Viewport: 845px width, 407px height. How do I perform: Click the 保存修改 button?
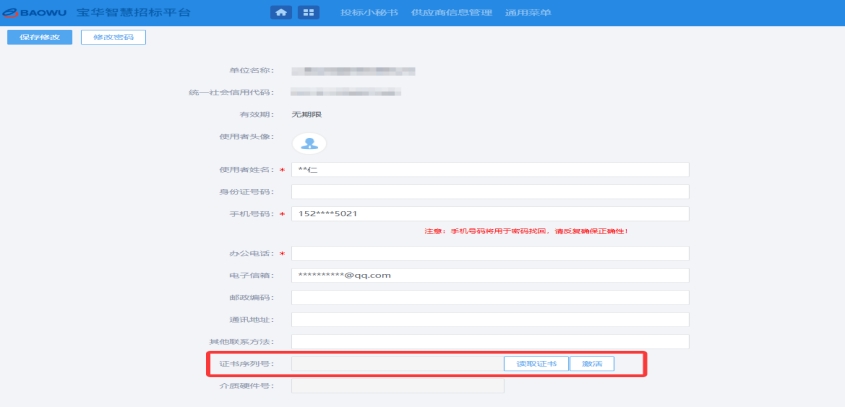pos(39,37)
